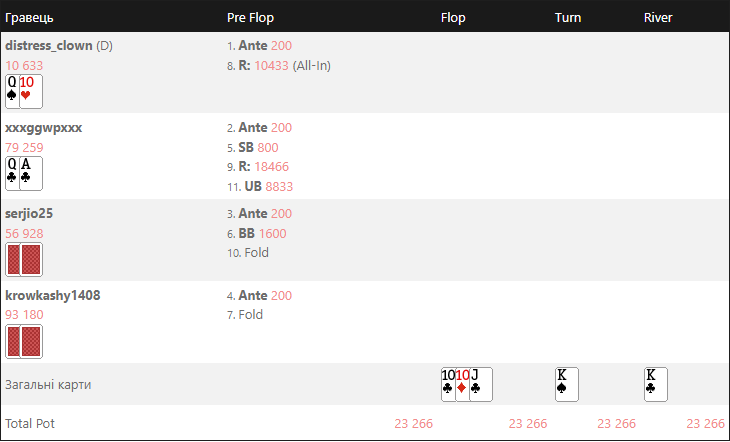
Task: Select the Jack of clubs flop card
Action: point(481,385)
